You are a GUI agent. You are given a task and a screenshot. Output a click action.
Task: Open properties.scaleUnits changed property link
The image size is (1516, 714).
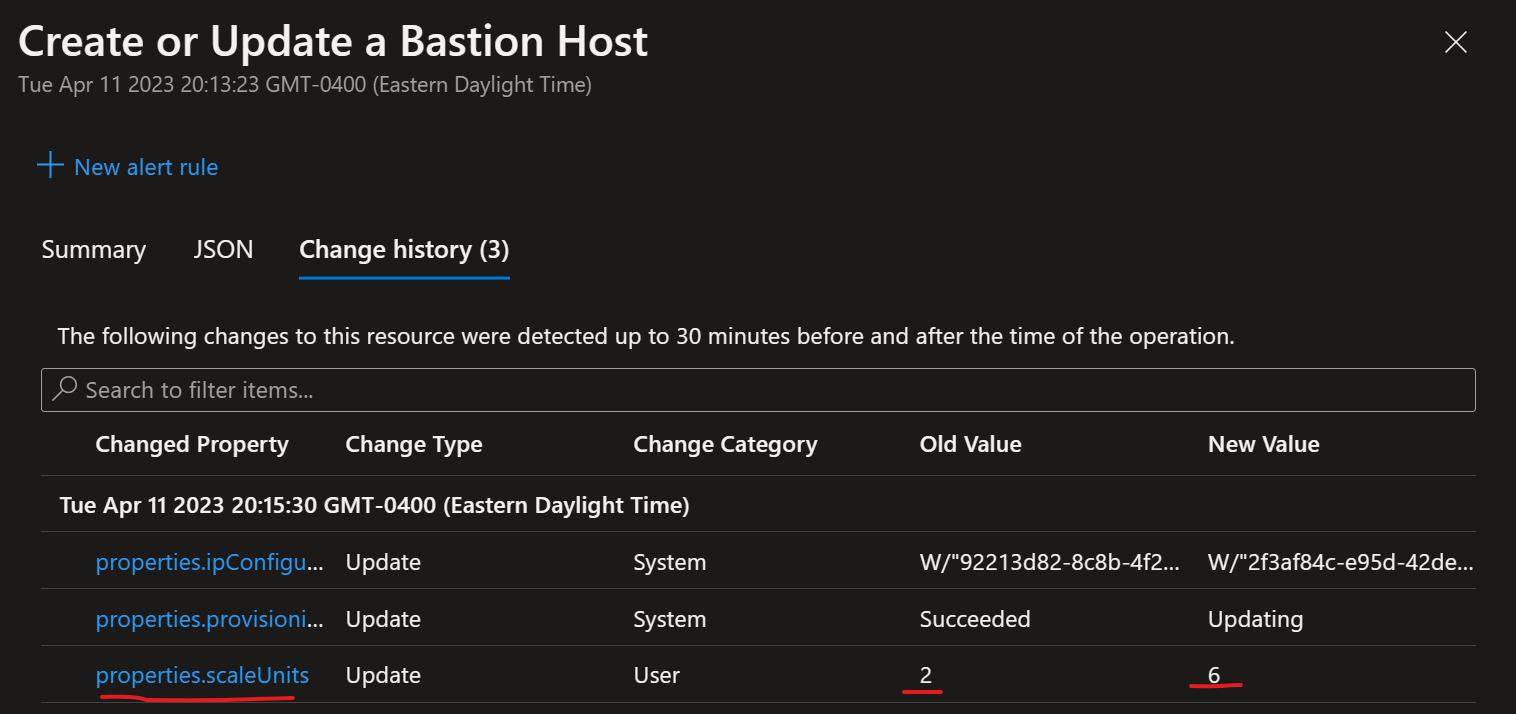tap(202, 676)
